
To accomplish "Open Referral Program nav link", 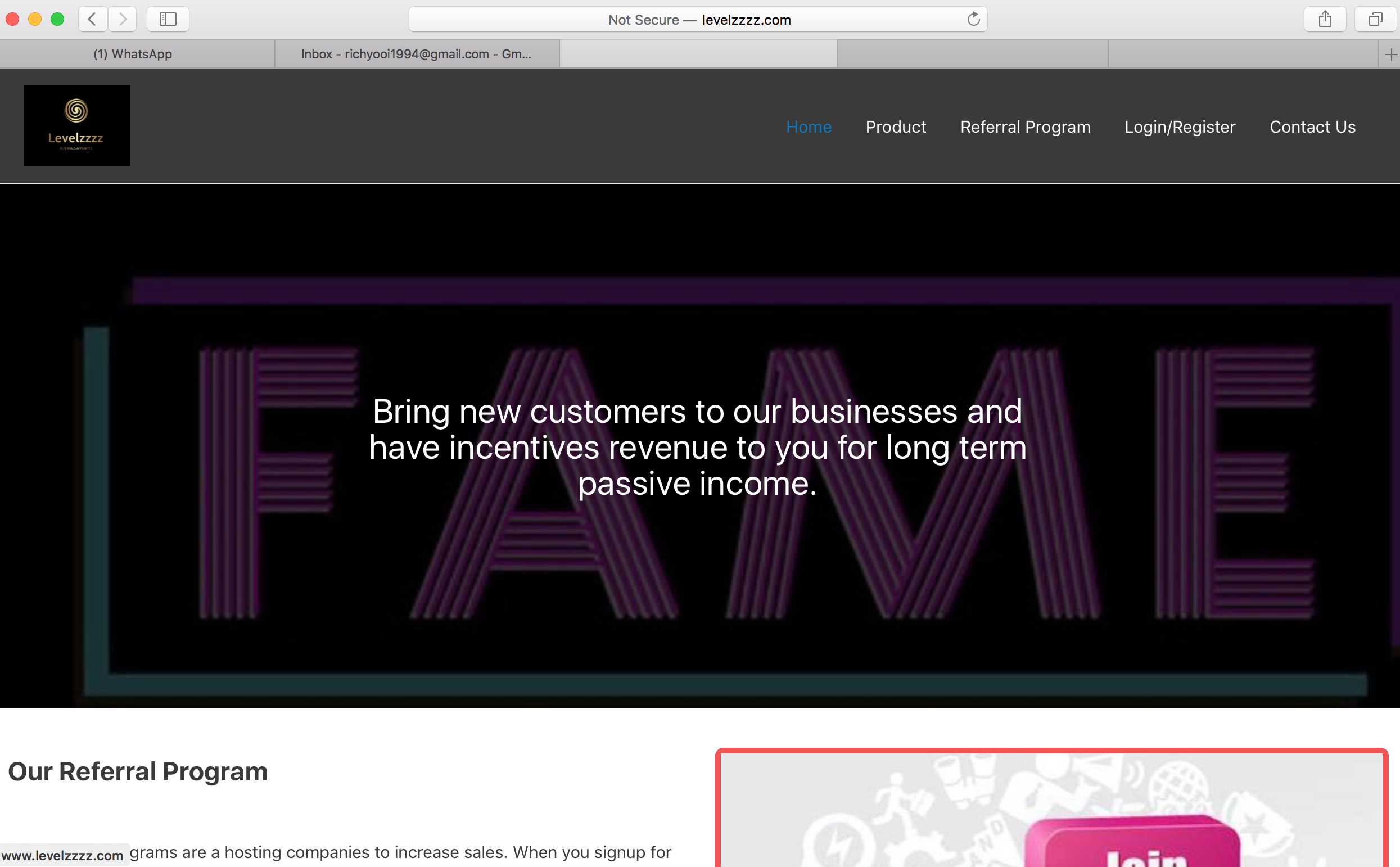I will pos(1025,127).
